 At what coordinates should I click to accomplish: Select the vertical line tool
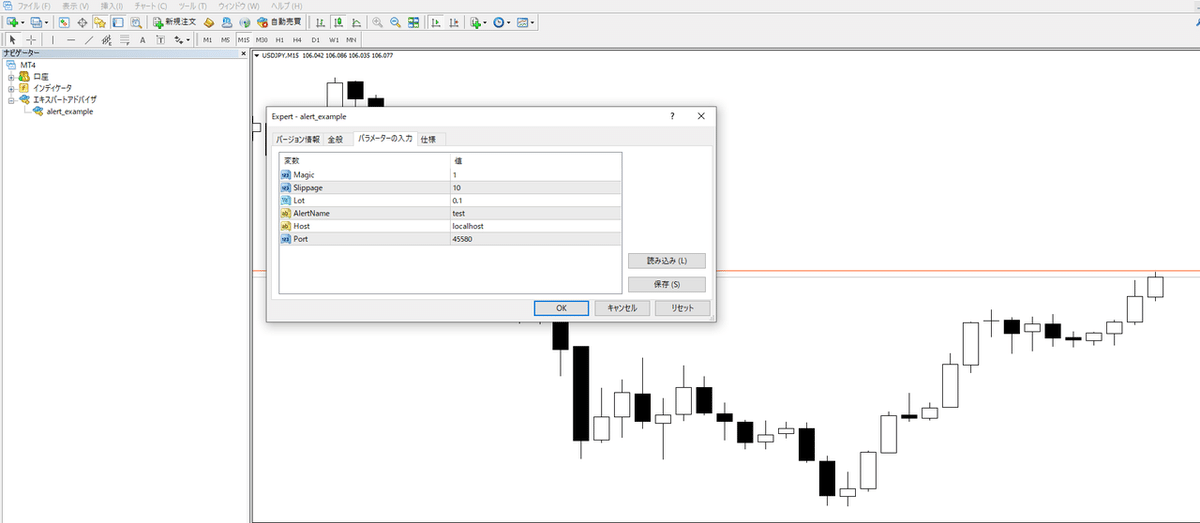(53, 40)
